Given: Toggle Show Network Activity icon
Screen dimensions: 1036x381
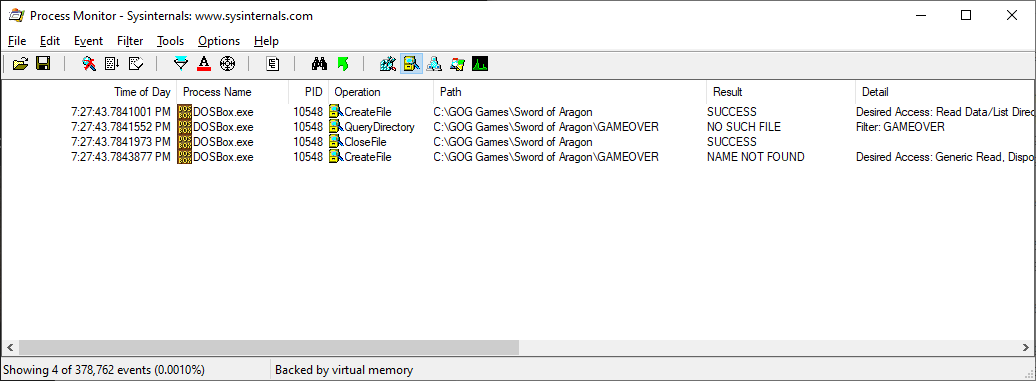Looking at the screenshot, I should click(x=433, y=64).
